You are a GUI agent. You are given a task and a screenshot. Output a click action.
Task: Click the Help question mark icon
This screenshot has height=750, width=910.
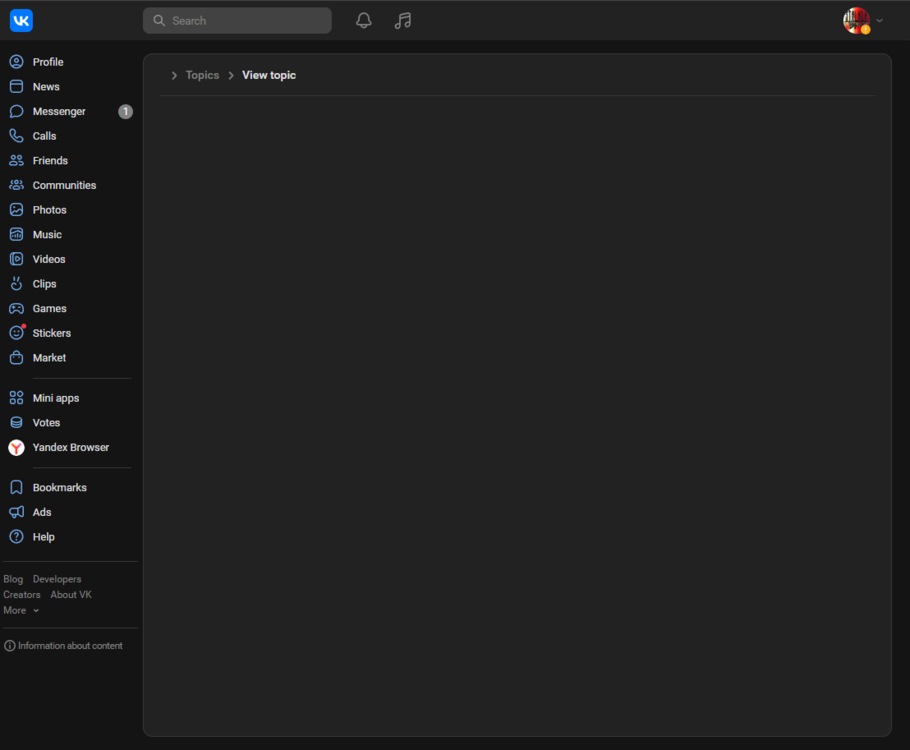pyautogui.click(x=17, y=536)
